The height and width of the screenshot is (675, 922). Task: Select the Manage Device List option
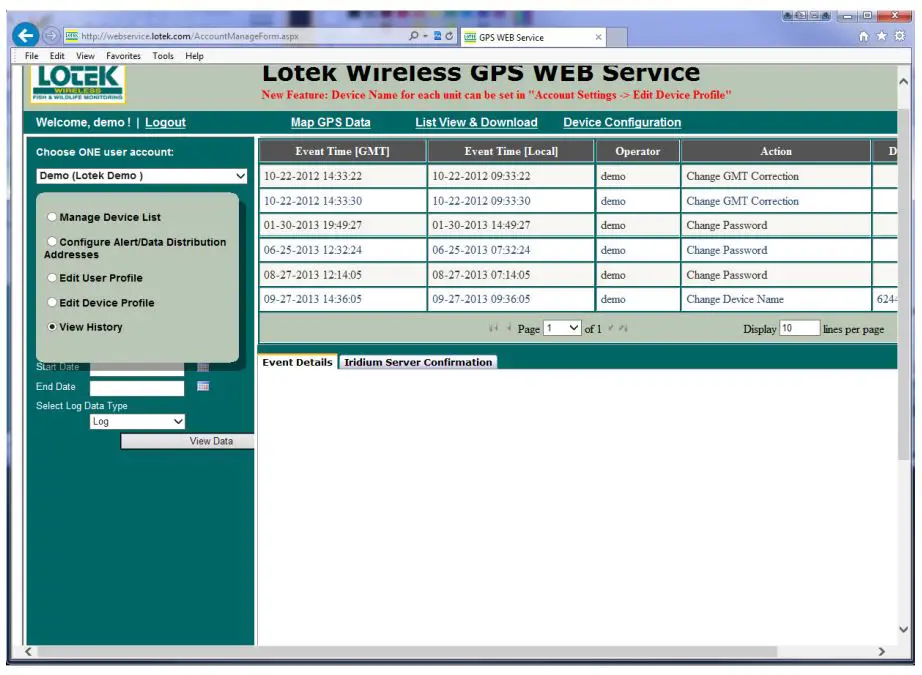(110, 217)
